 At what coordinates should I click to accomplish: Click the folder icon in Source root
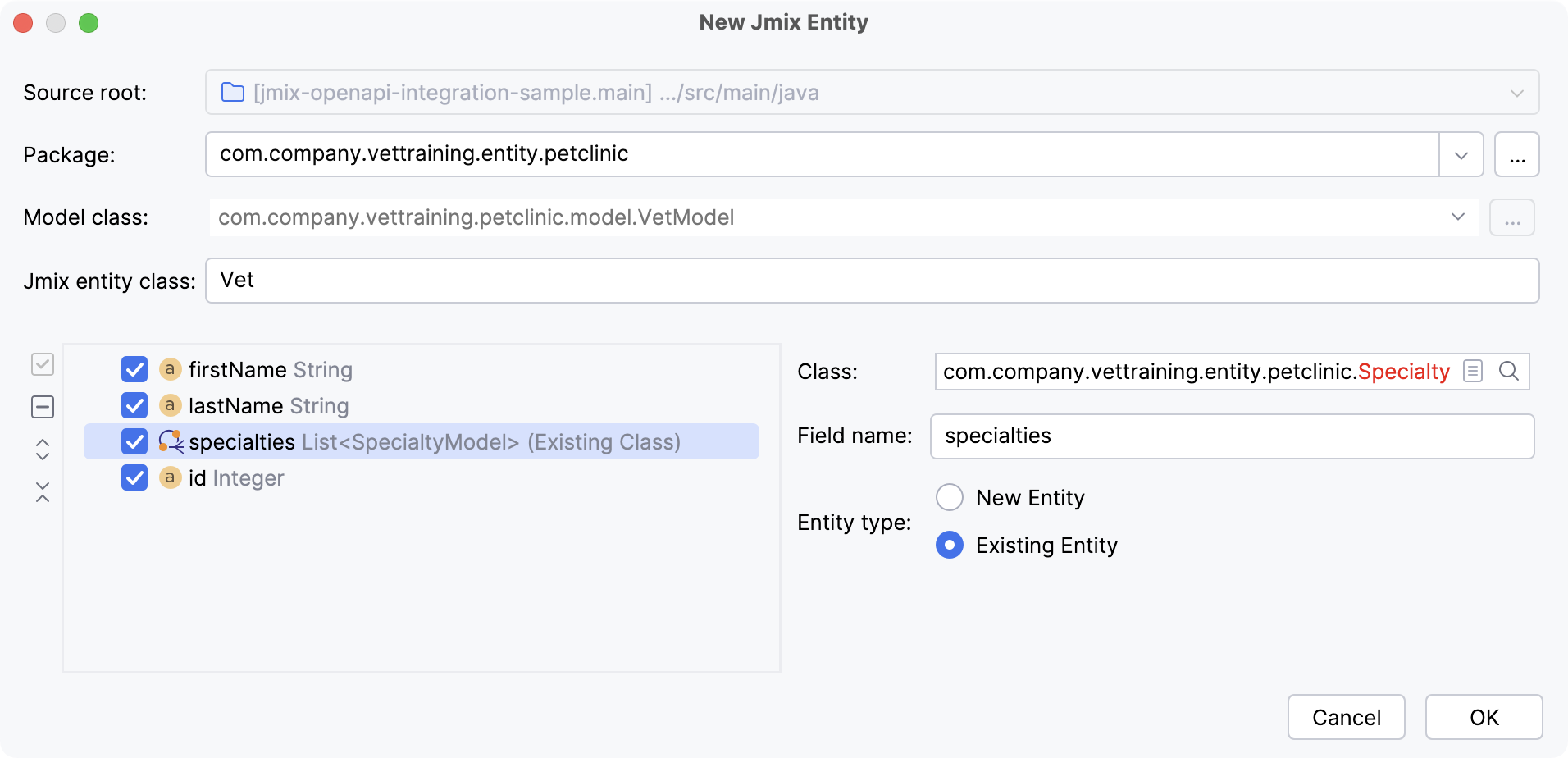coord(233,93)
